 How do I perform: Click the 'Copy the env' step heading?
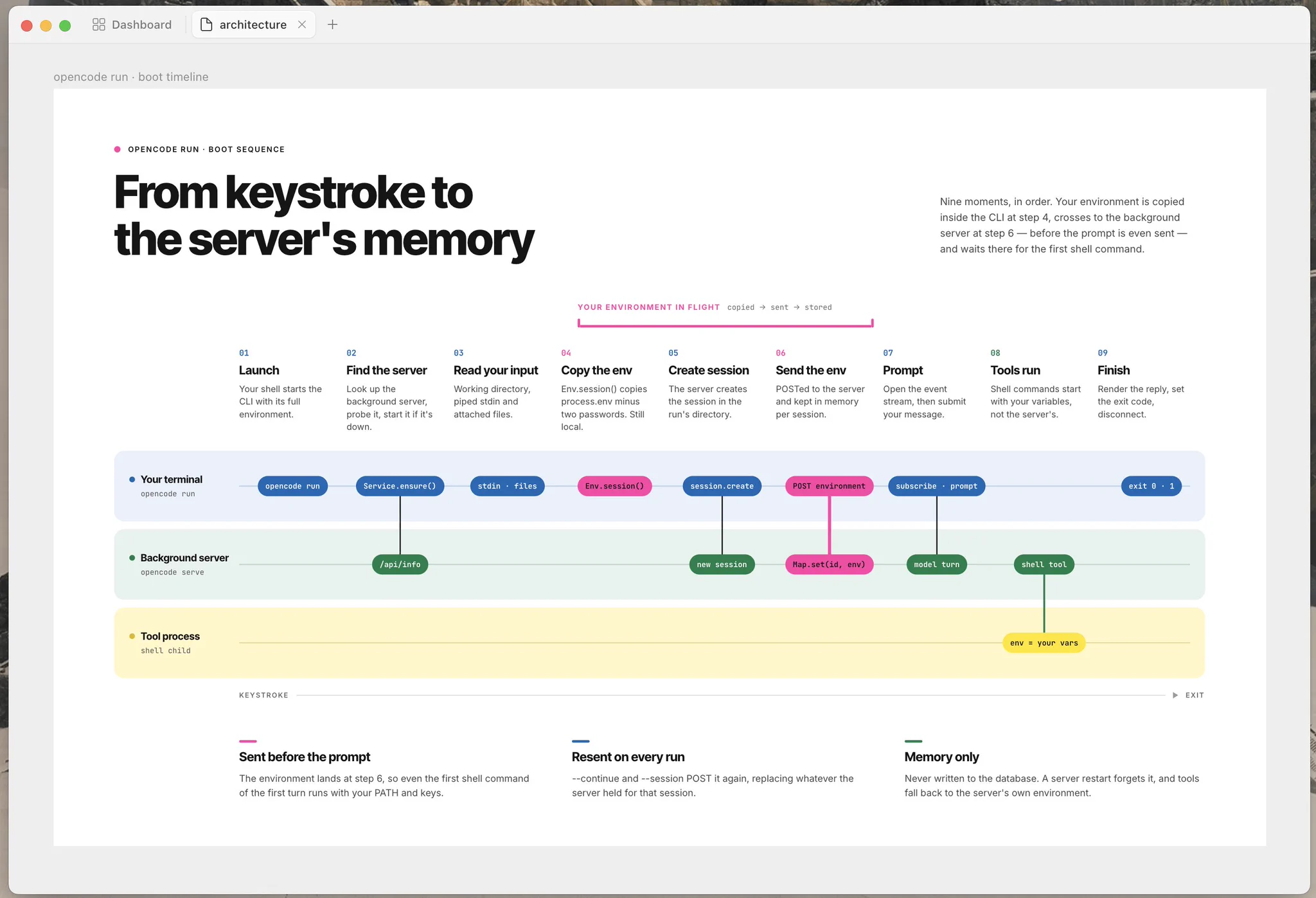[596, 370]
